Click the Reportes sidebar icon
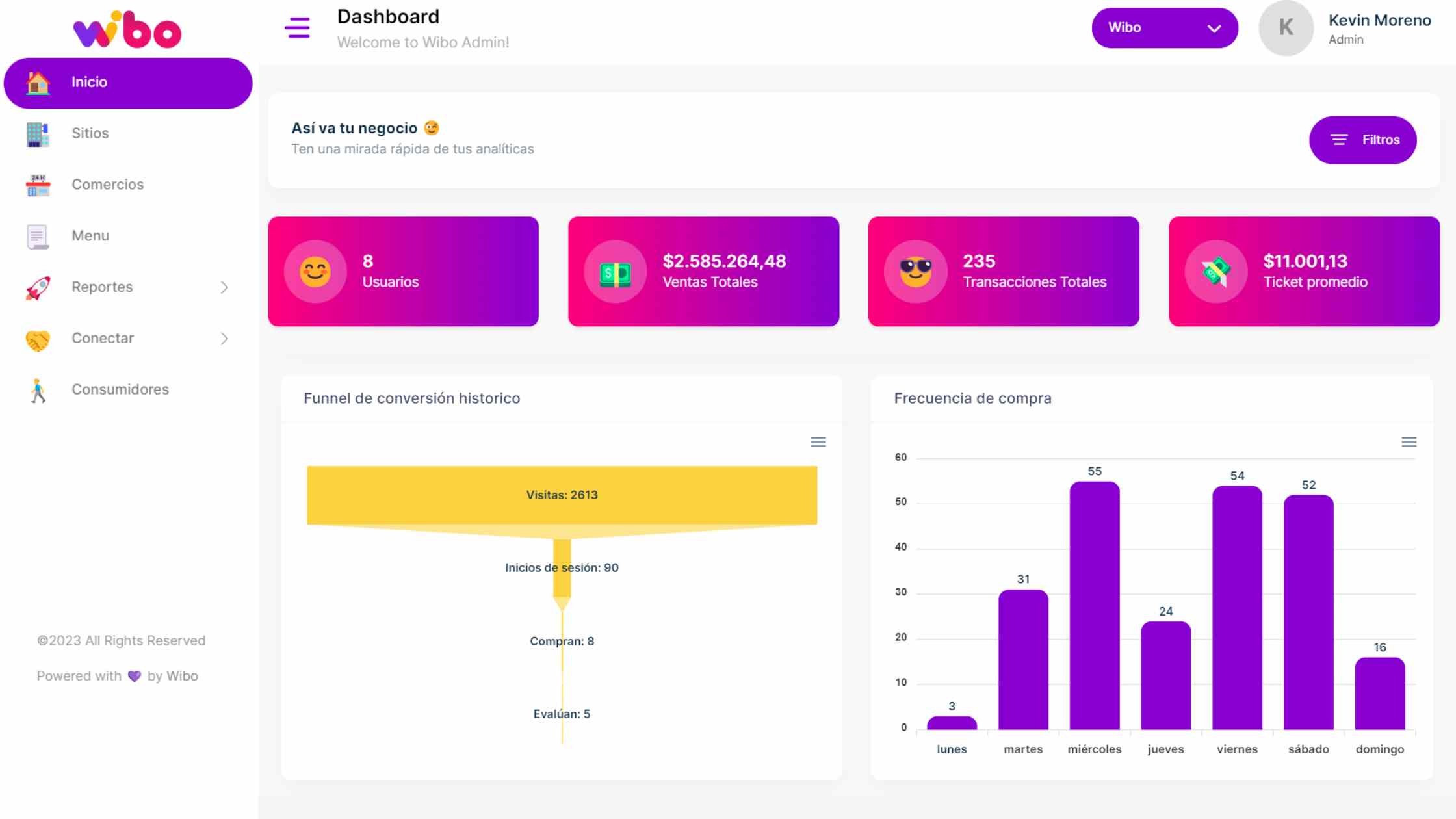 37,287
